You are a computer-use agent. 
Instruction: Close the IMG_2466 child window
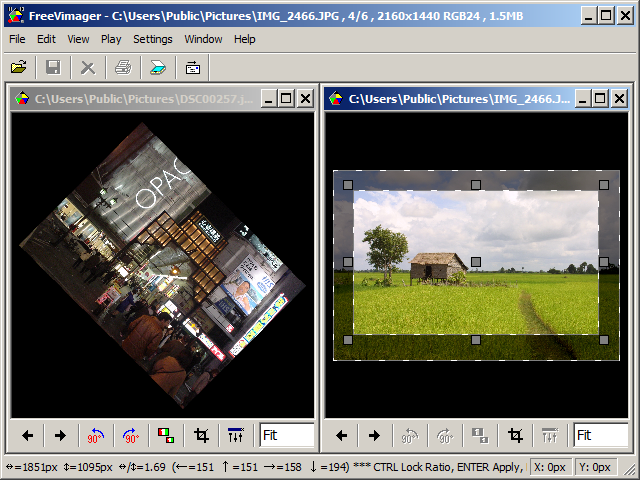[x=619, y=98]
